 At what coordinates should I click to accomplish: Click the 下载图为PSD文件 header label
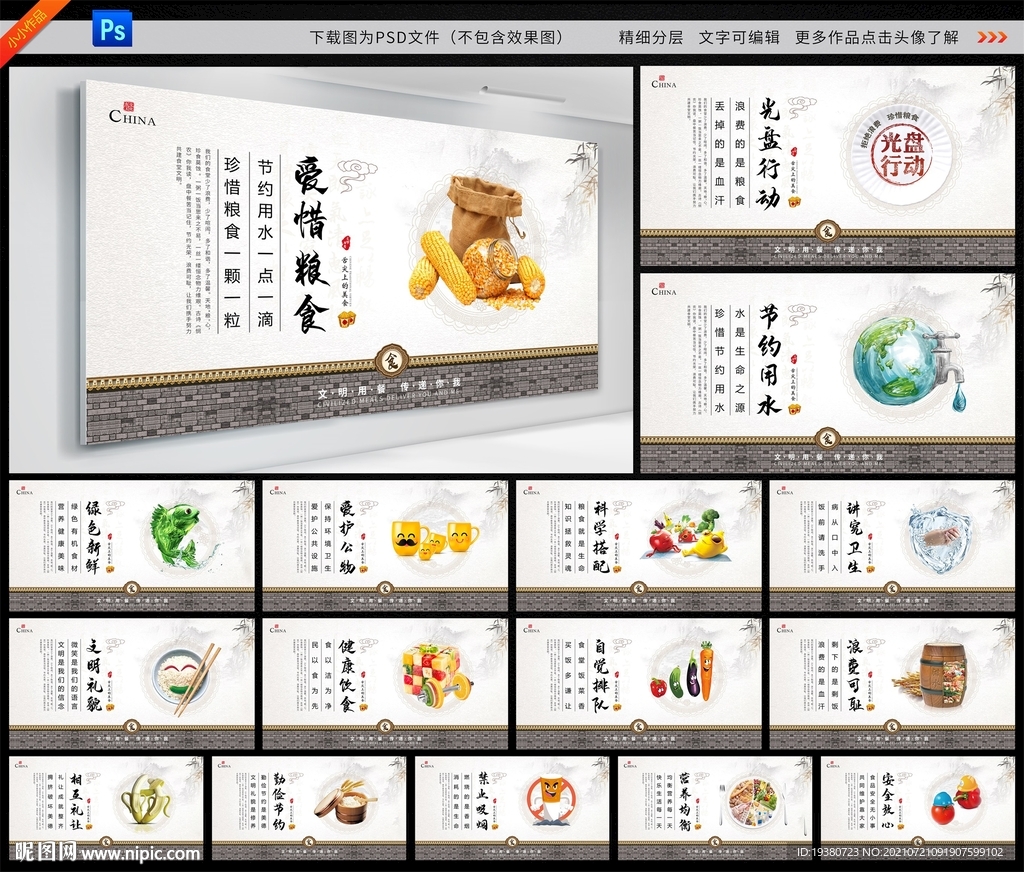[435, 36]
